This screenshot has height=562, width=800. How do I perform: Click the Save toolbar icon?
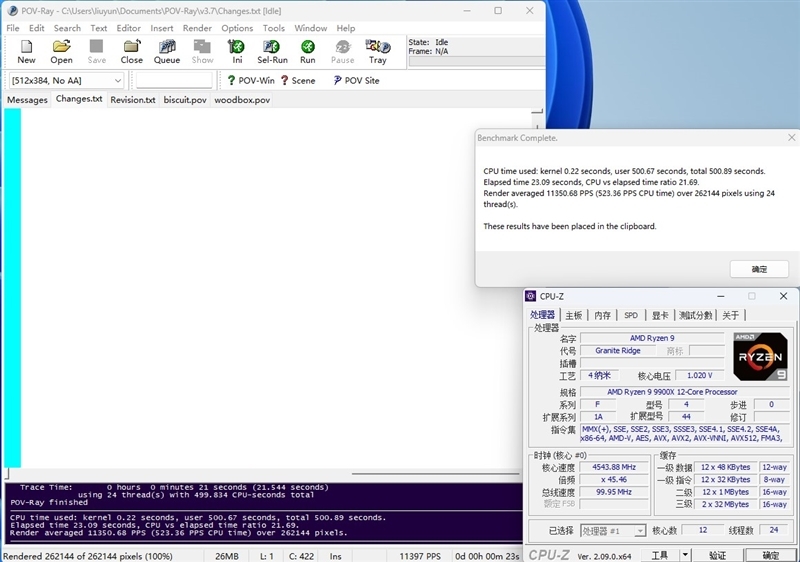coord(96,52)
